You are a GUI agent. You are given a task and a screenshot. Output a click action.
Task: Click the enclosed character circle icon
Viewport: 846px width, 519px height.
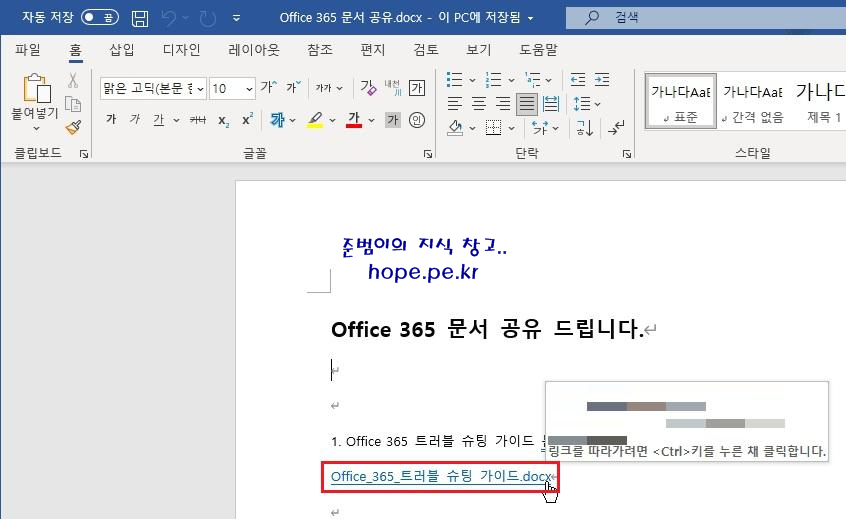(417, 120)
